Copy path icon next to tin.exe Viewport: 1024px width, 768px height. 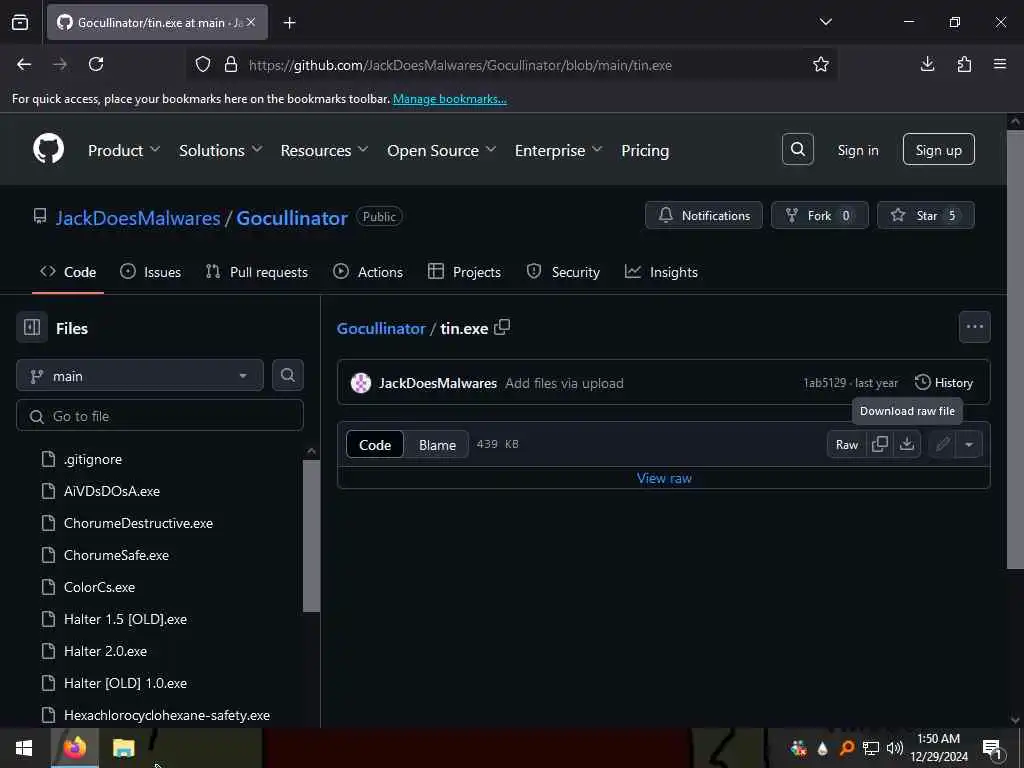[x=502, y=327]
